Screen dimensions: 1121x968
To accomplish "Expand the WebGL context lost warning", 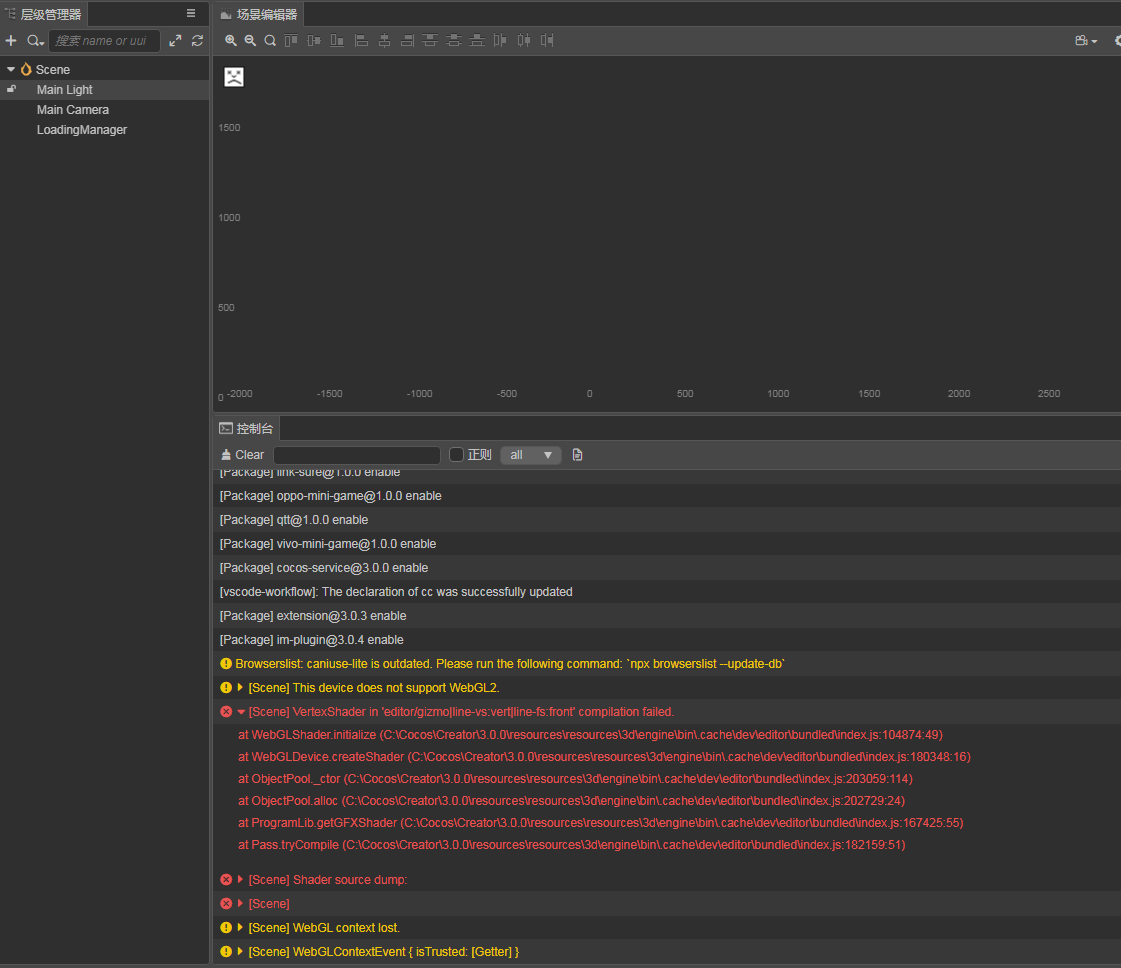I will pyautogui.click(x=240, y=927).
